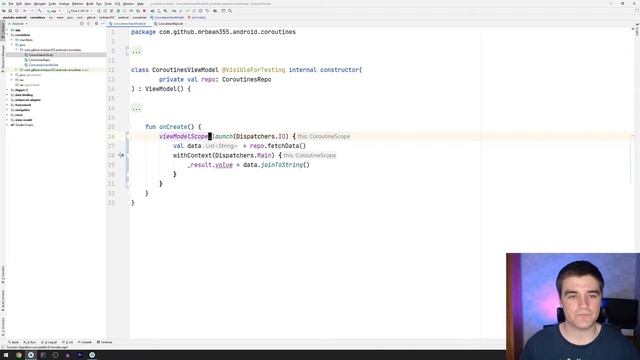Viewport: 640px width, 360px height.
Task: Select the view model module in tree
Action: (23, 120)
